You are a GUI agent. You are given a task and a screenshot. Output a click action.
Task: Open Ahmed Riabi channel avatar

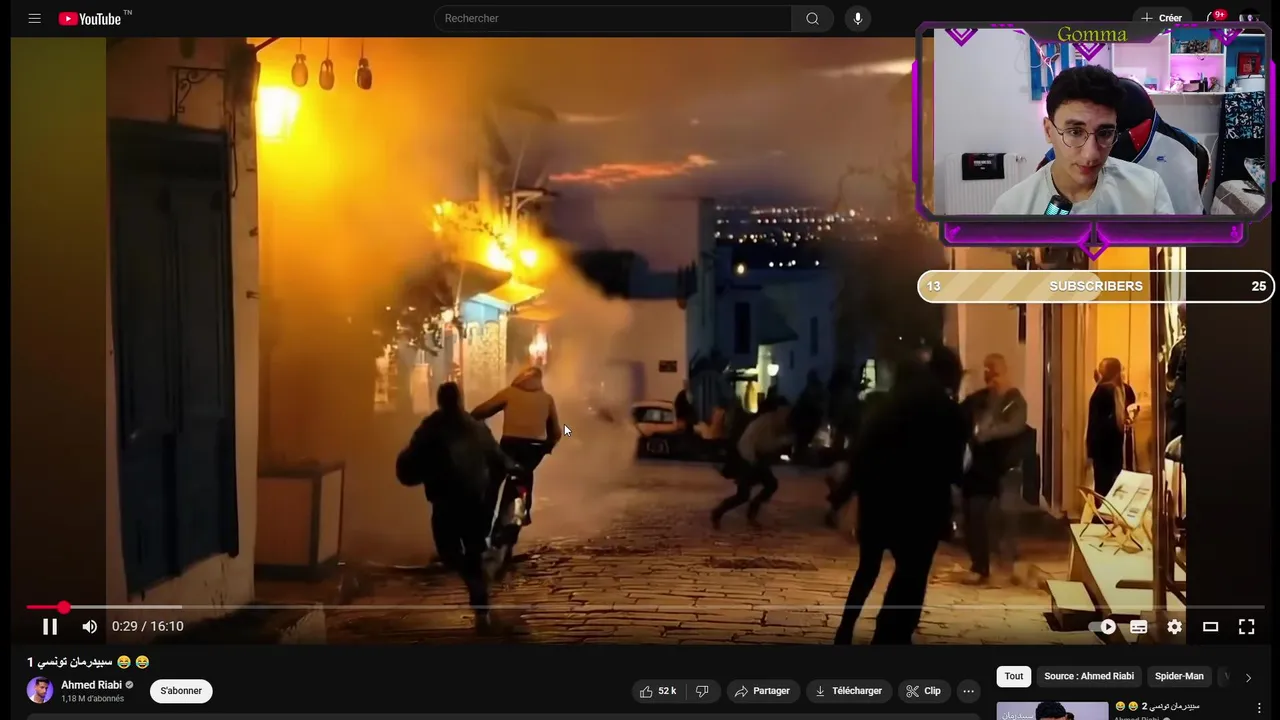pos(40,690)
